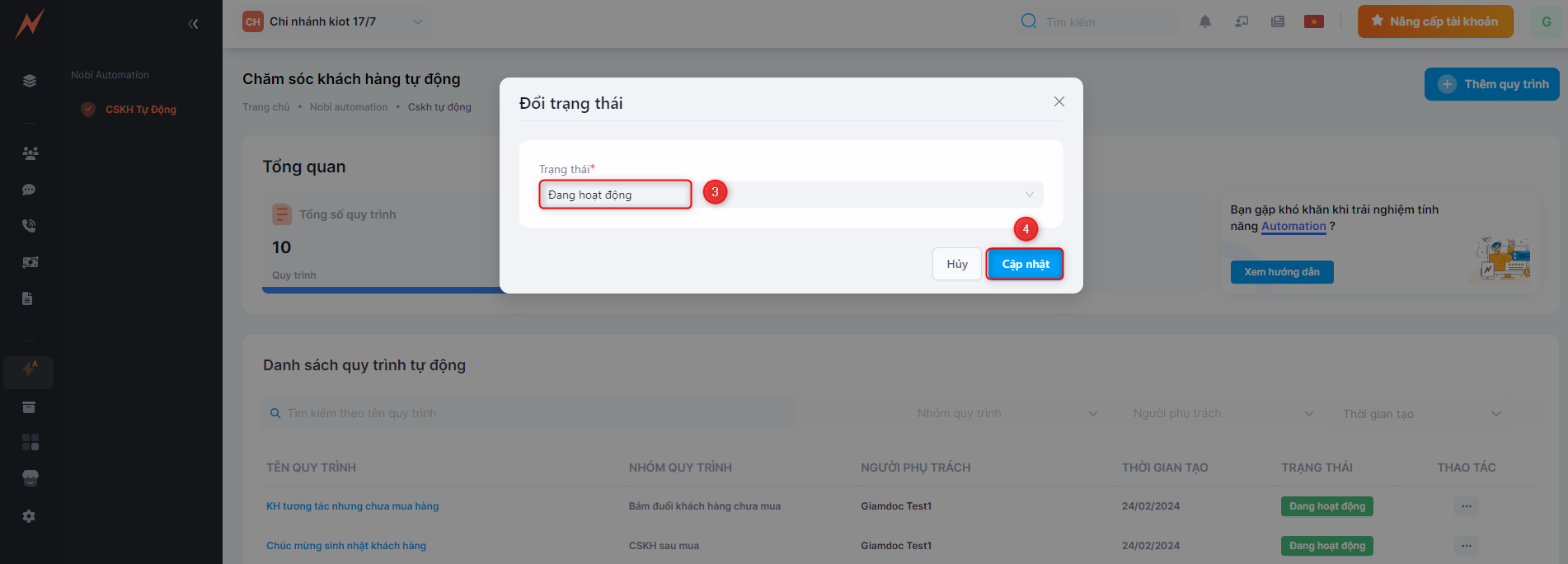The height and width of the screenshot is (564, 1568).
Task: Open the settings gear icon in sidebar
Action: [29, 516]
